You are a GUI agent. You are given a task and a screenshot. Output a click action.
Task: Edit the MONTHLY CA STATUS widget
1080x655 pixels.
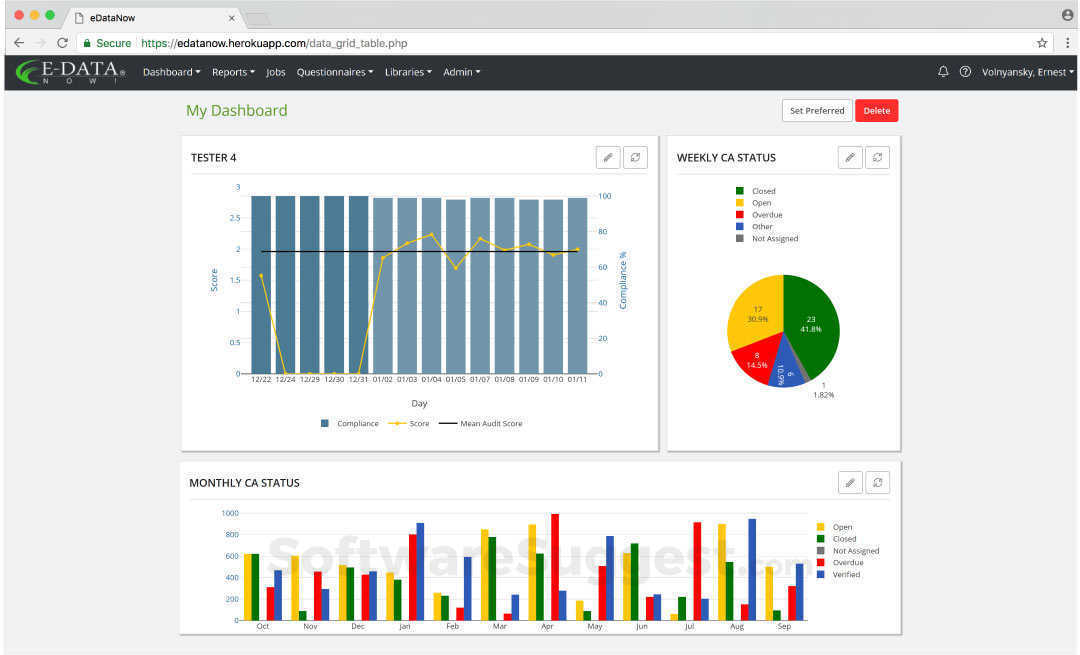[850, 482]
